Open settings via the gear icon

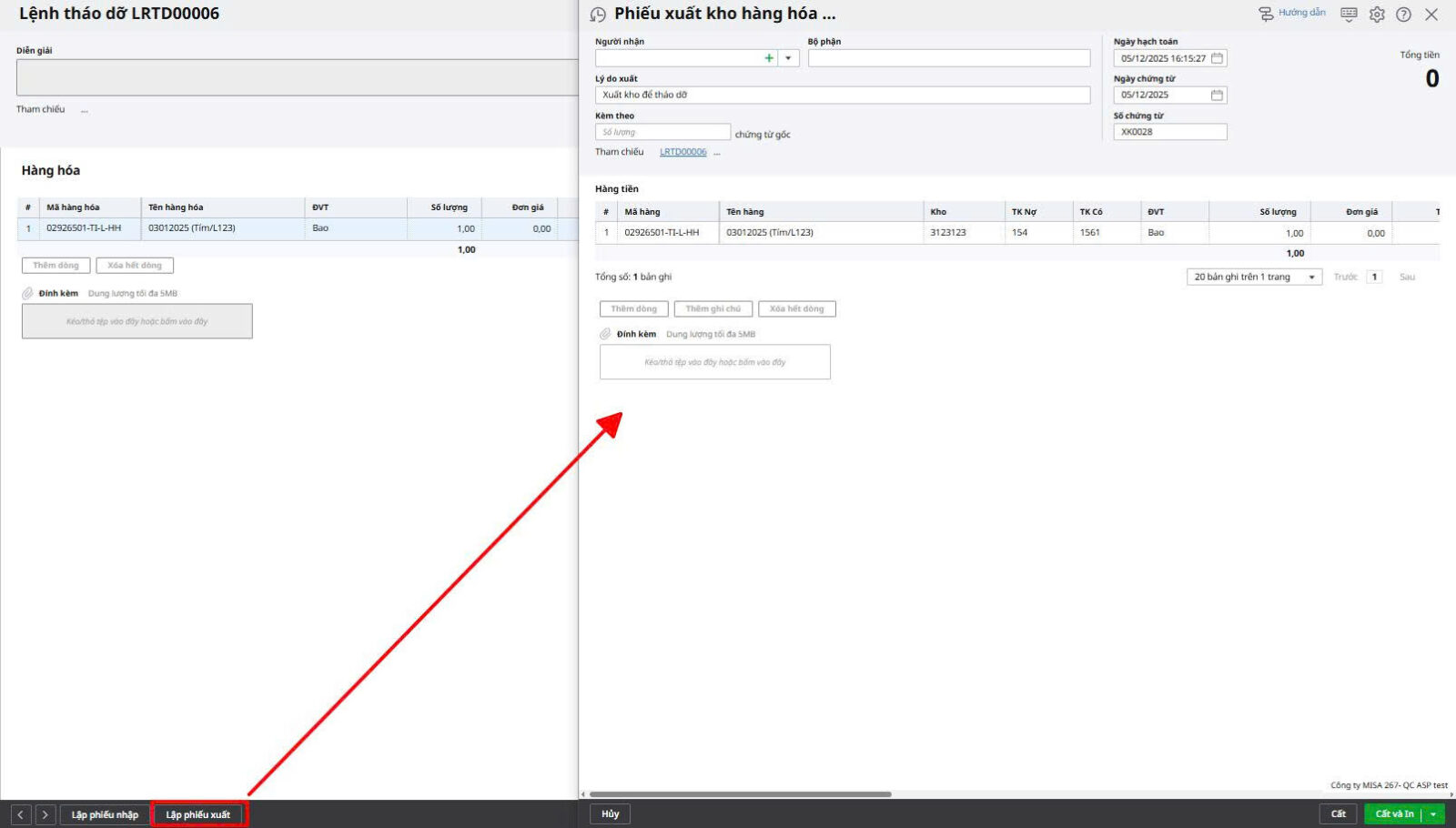(1377, 15)
